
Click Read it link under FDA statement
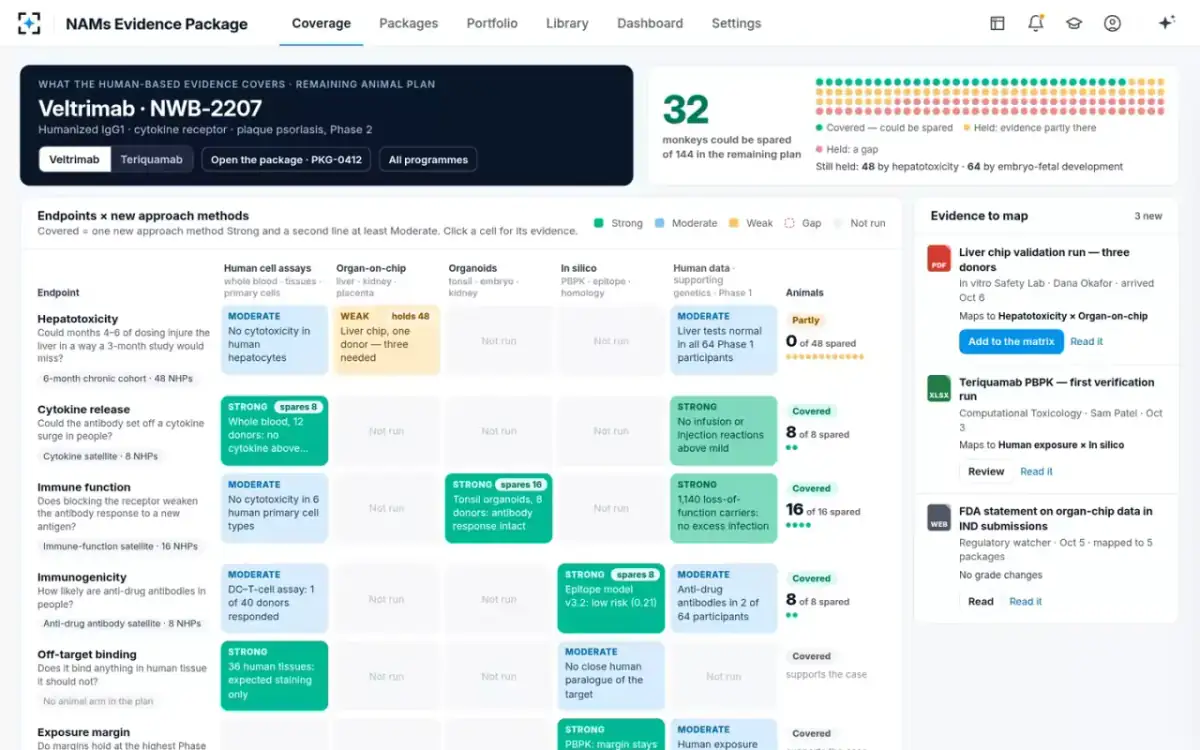click(x=1025, y=601)
